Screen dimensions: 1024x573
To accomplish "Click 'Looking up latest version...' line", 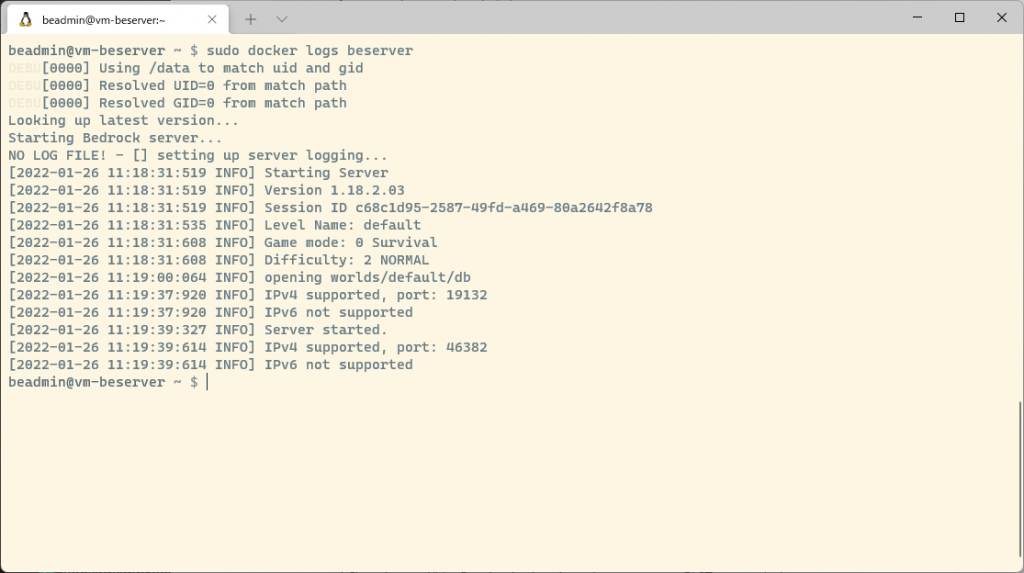I will (x=123, y=120).
